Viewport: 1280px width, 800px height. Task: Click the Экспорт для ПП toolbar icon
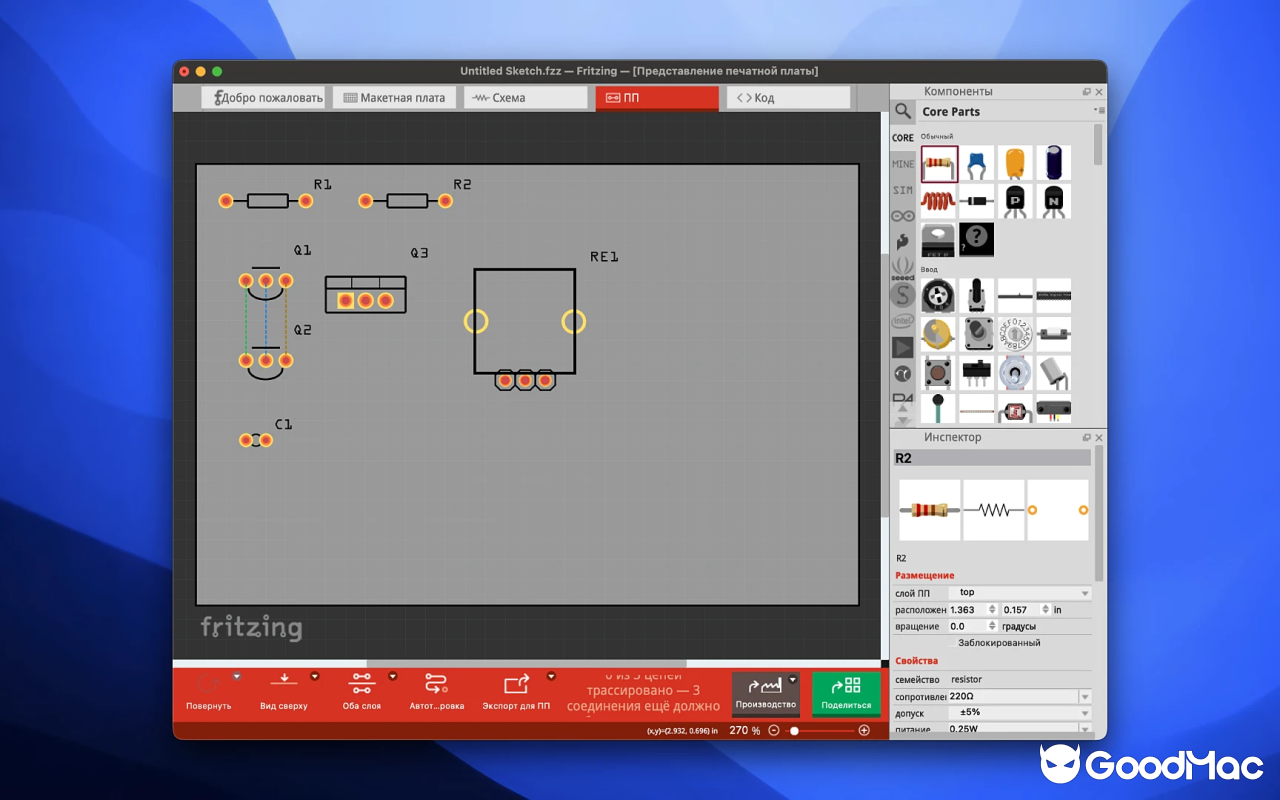click(x=516, y=684)
